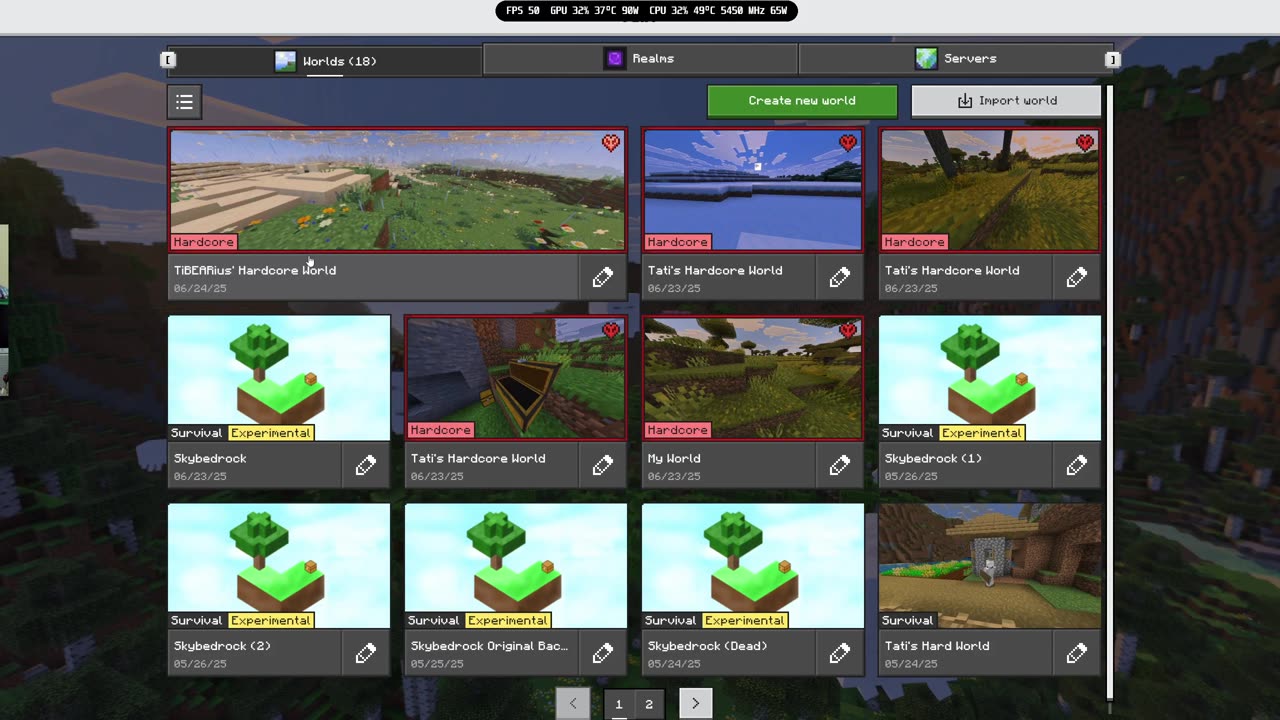Screen dimensions: 1280x720
Task: Open Skybedrock (2) island thumbnail
Action: (x=279, y=566)
